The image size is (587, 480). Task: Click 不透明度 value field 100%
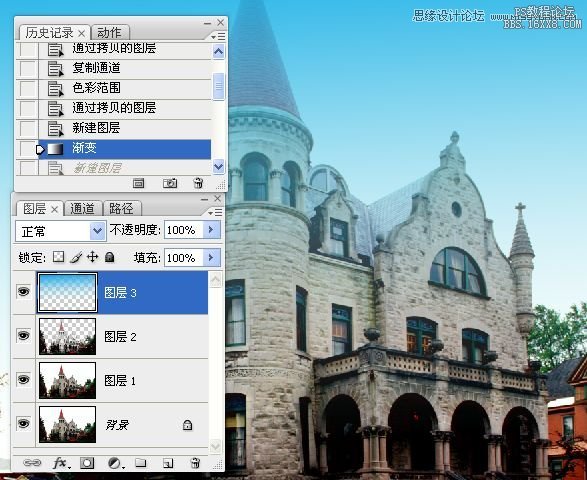[183, 230]
